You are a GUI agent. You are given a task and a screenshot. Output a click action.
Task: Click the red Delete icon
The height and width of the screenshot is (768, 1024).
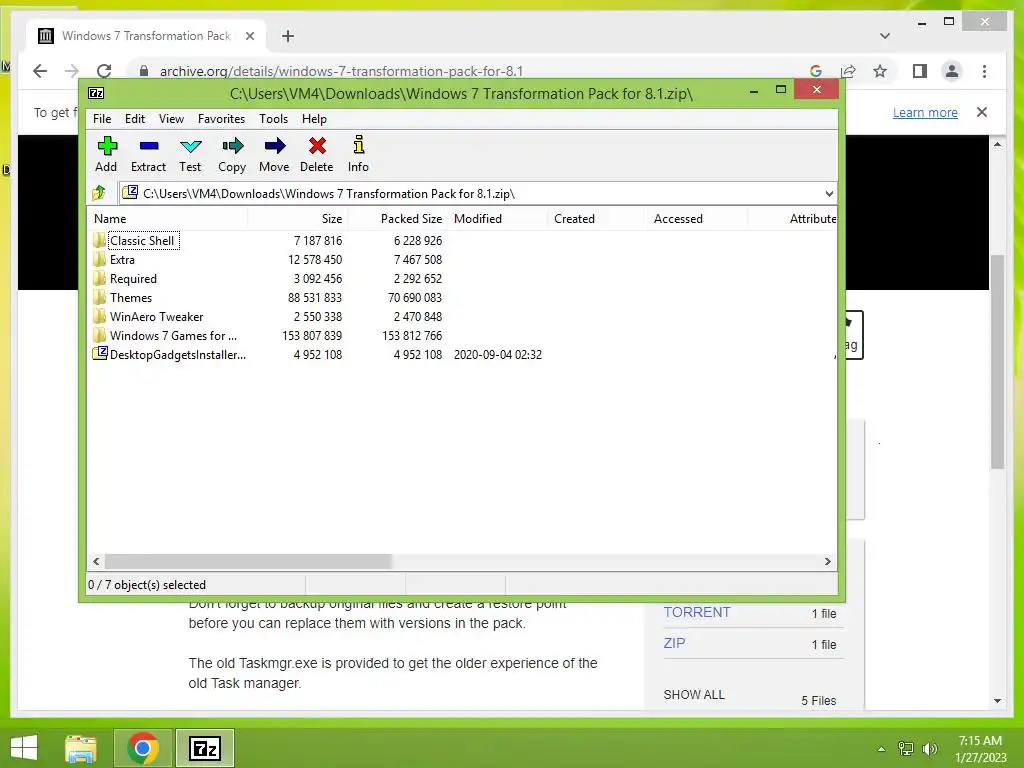click(317, 146)
